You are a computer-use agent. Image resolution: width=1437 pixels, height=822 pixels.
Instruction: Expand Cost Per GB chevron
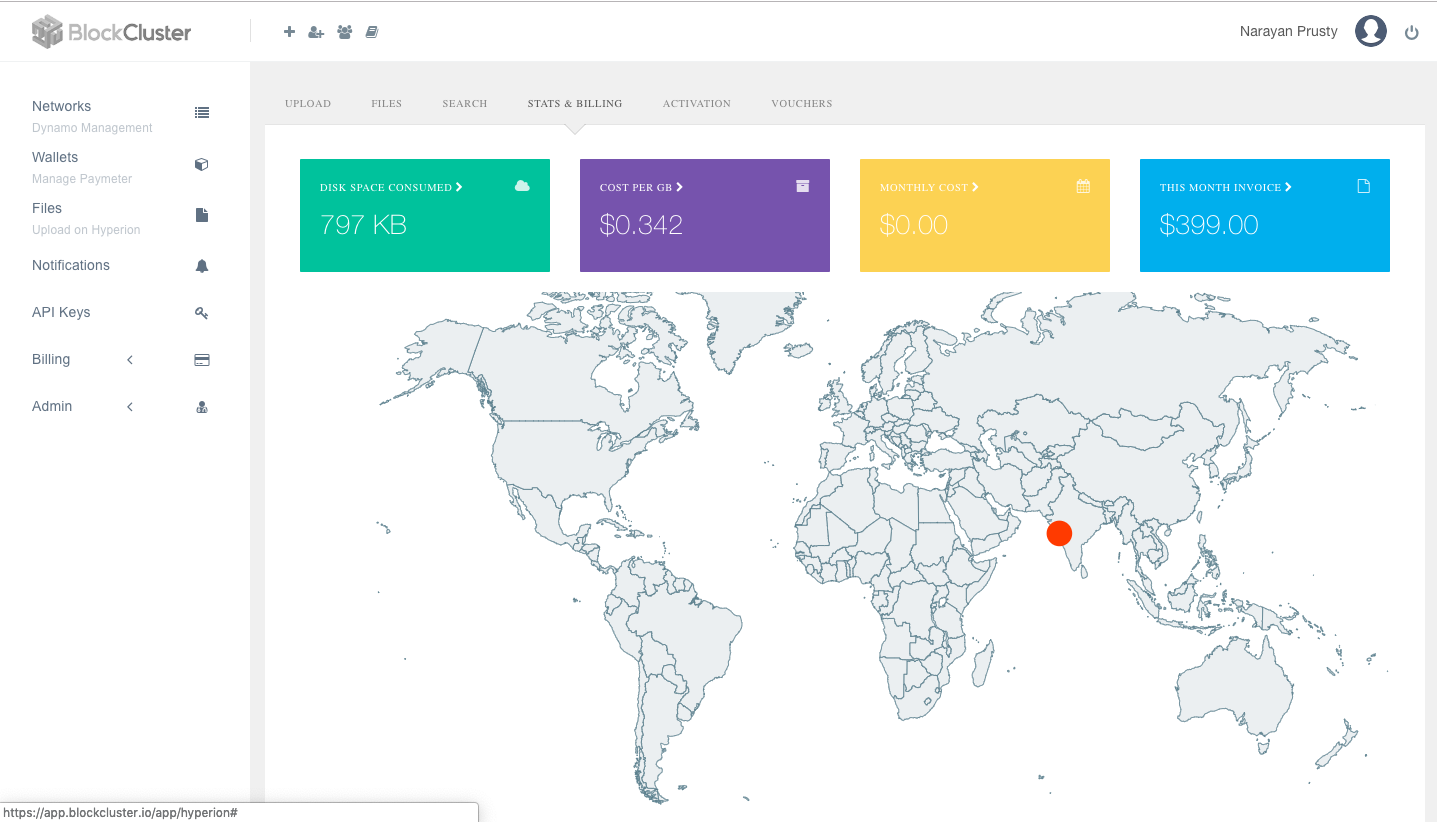(x=679, y=187)
